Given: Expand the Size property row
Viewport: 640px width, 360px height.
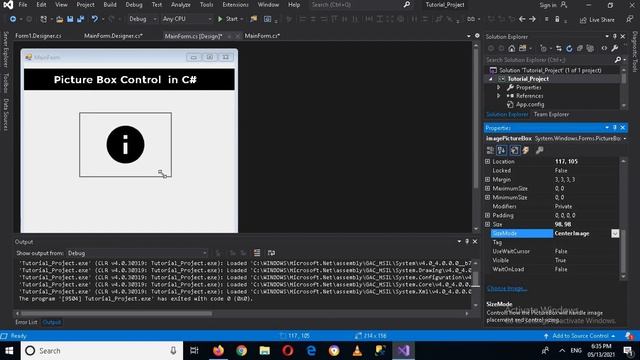Looking at the screenshot, I should pos(487,224).
